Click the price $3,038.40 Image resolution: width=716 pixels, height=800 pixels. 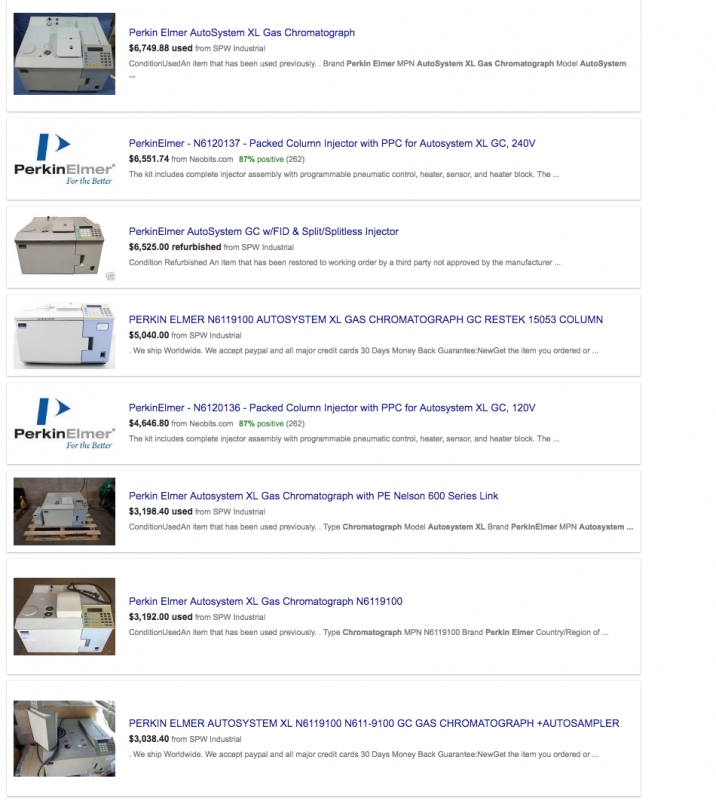(x=149, y=739)
